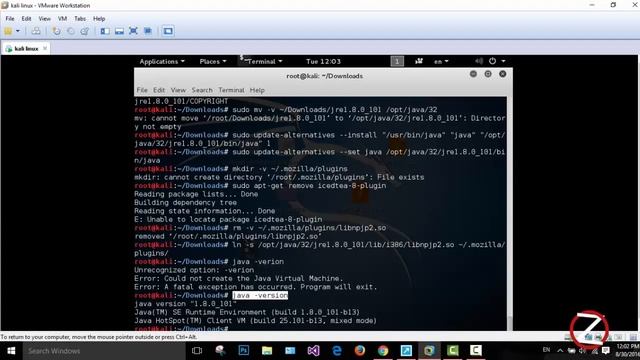Open Google Chrome from the taskbar

(x=383, y=351)
